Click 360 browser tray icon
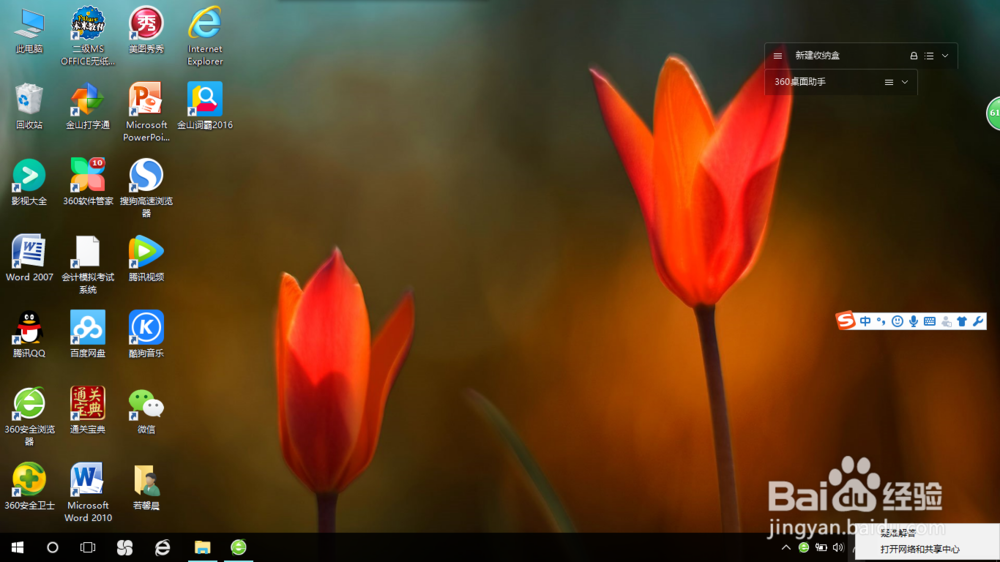 804,547
